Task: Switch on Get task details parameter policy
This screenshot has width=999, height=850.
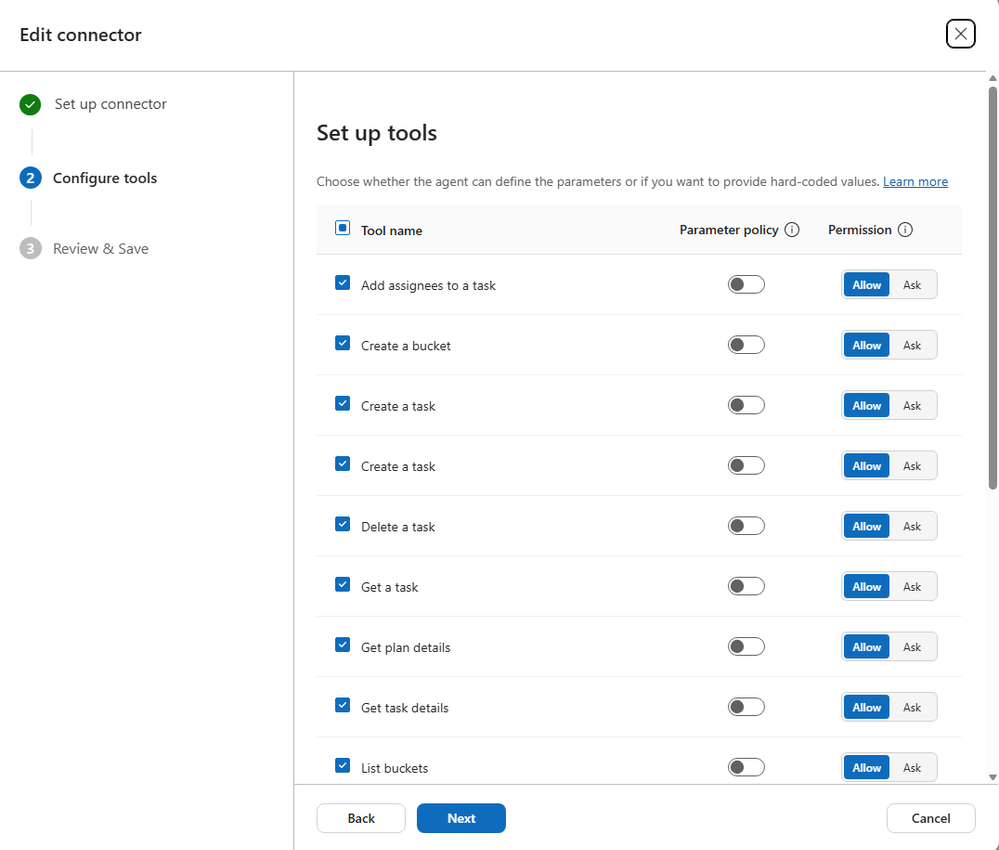Action: pyautogui.click(x=746, y=707)
